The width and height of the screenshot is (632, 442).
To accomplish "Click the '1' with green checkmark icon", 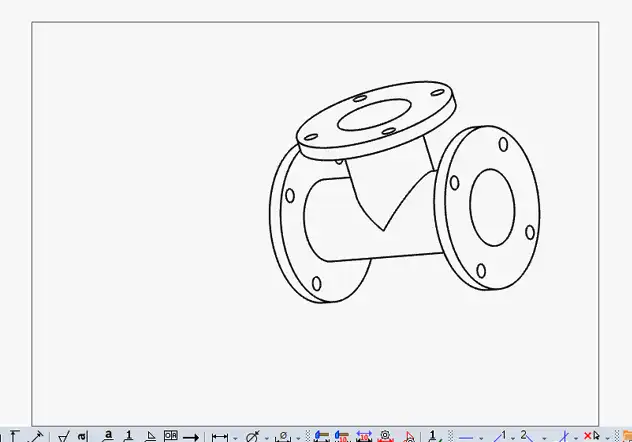I will click(x=433, y=436).
